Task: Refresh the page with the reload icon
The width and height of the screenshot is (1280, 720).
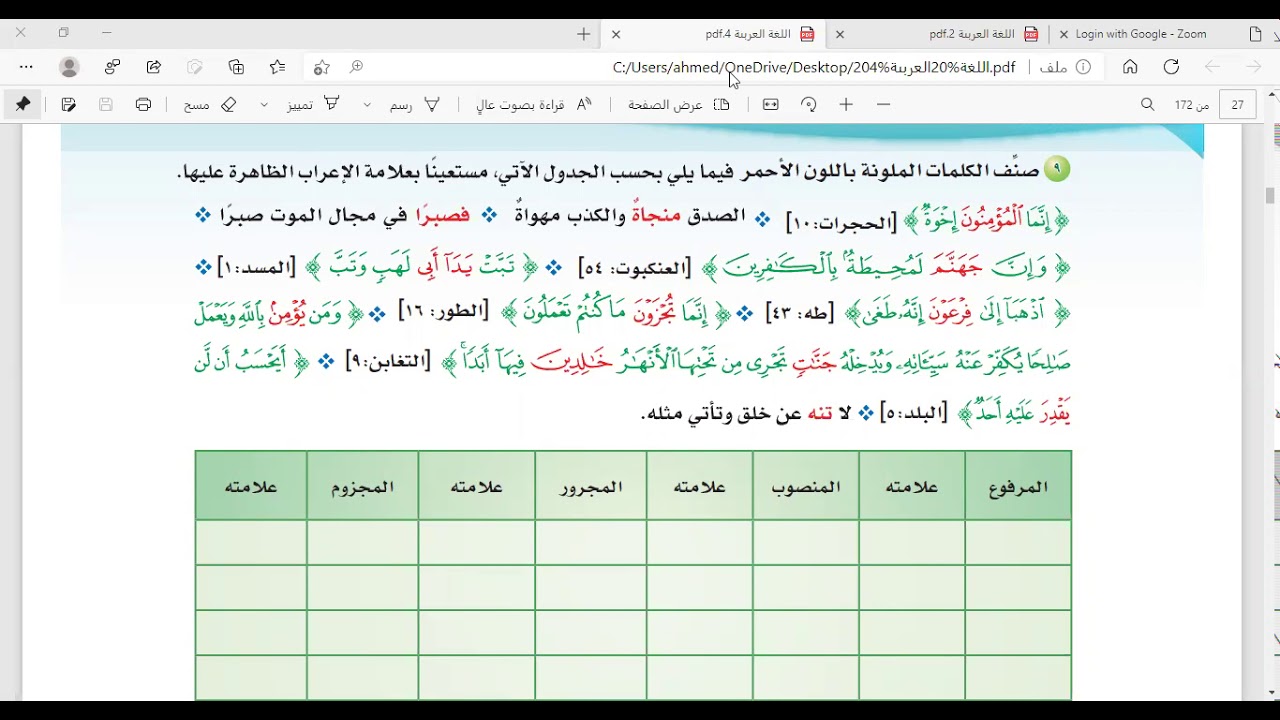Action: point(1171,67)
